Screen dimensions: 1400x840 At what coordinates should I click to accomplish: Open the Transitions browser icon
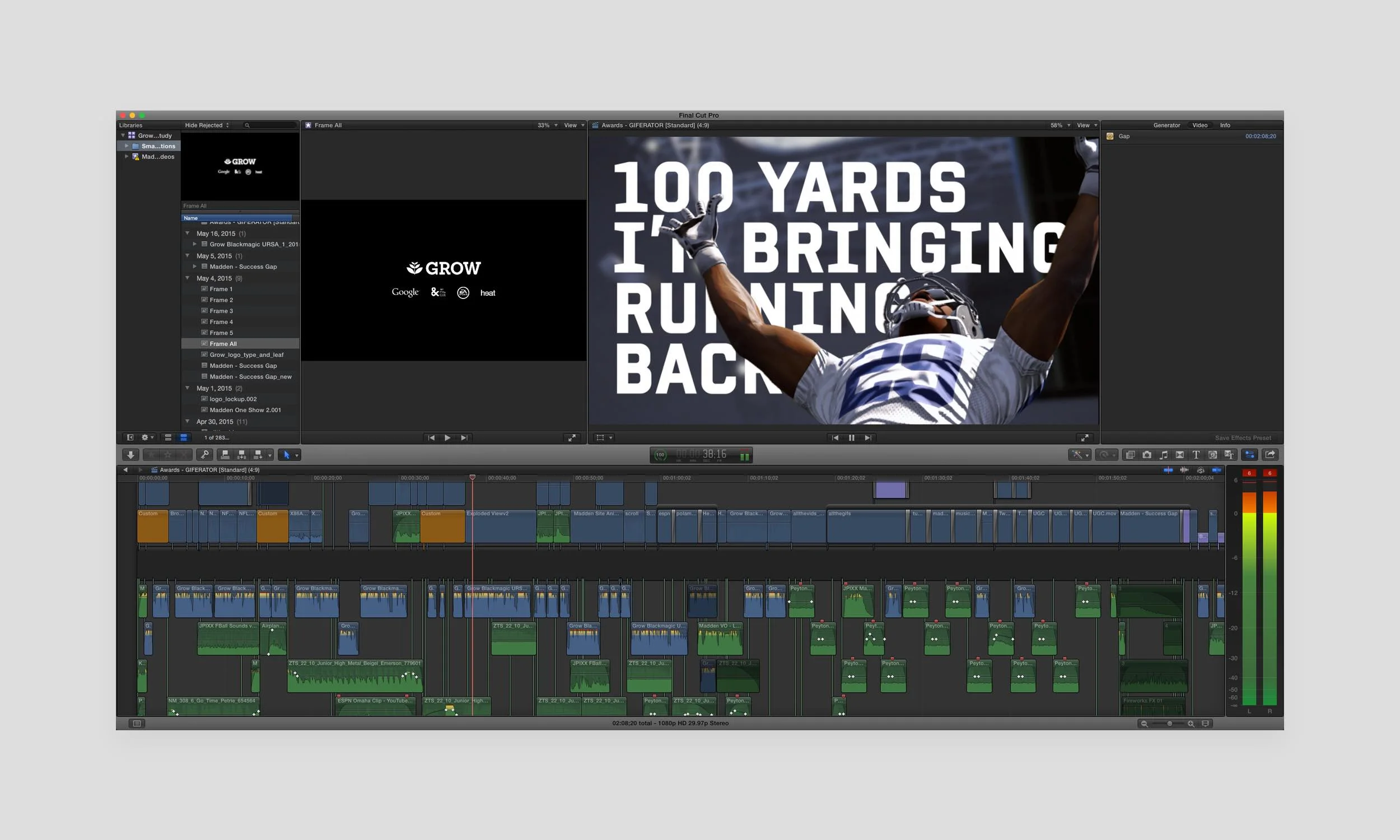(x=1180, y=455)
